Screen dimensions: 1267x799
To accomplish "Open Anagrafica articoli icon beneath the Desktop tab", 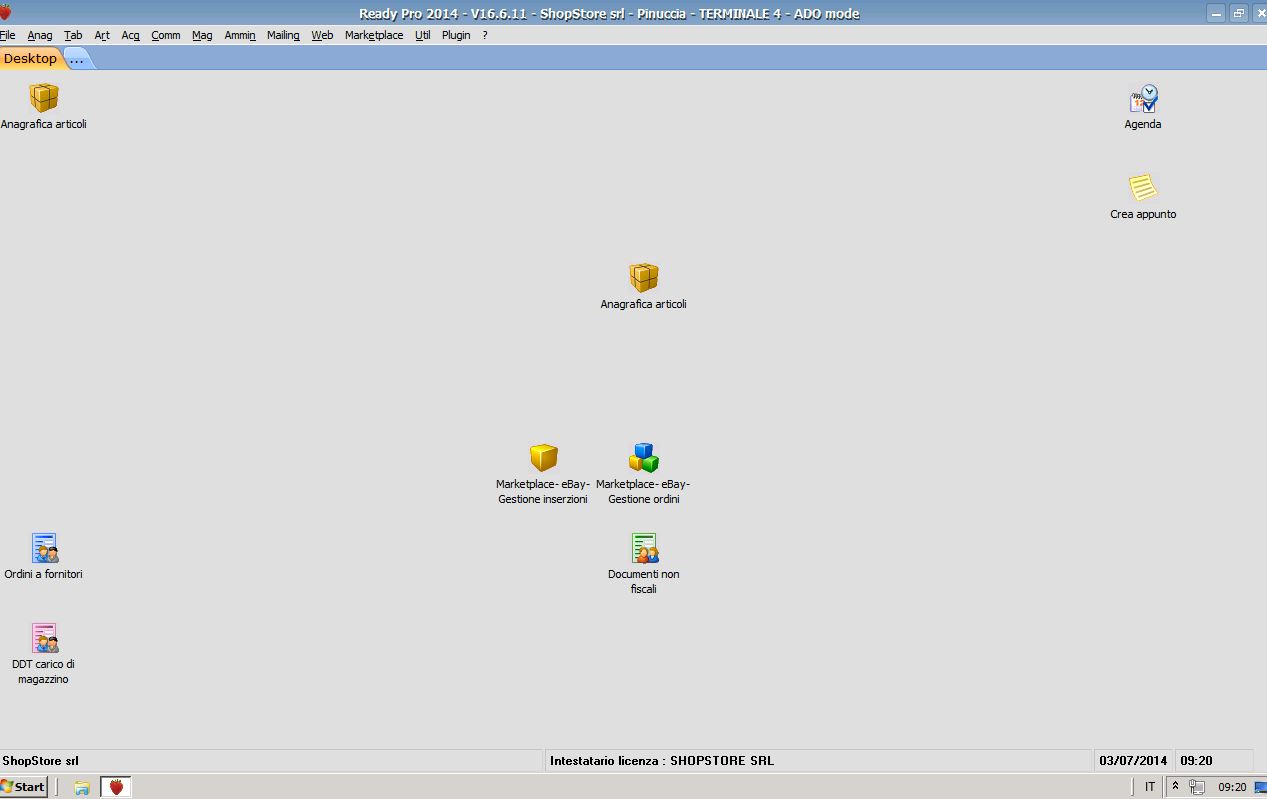I will 44,98.
